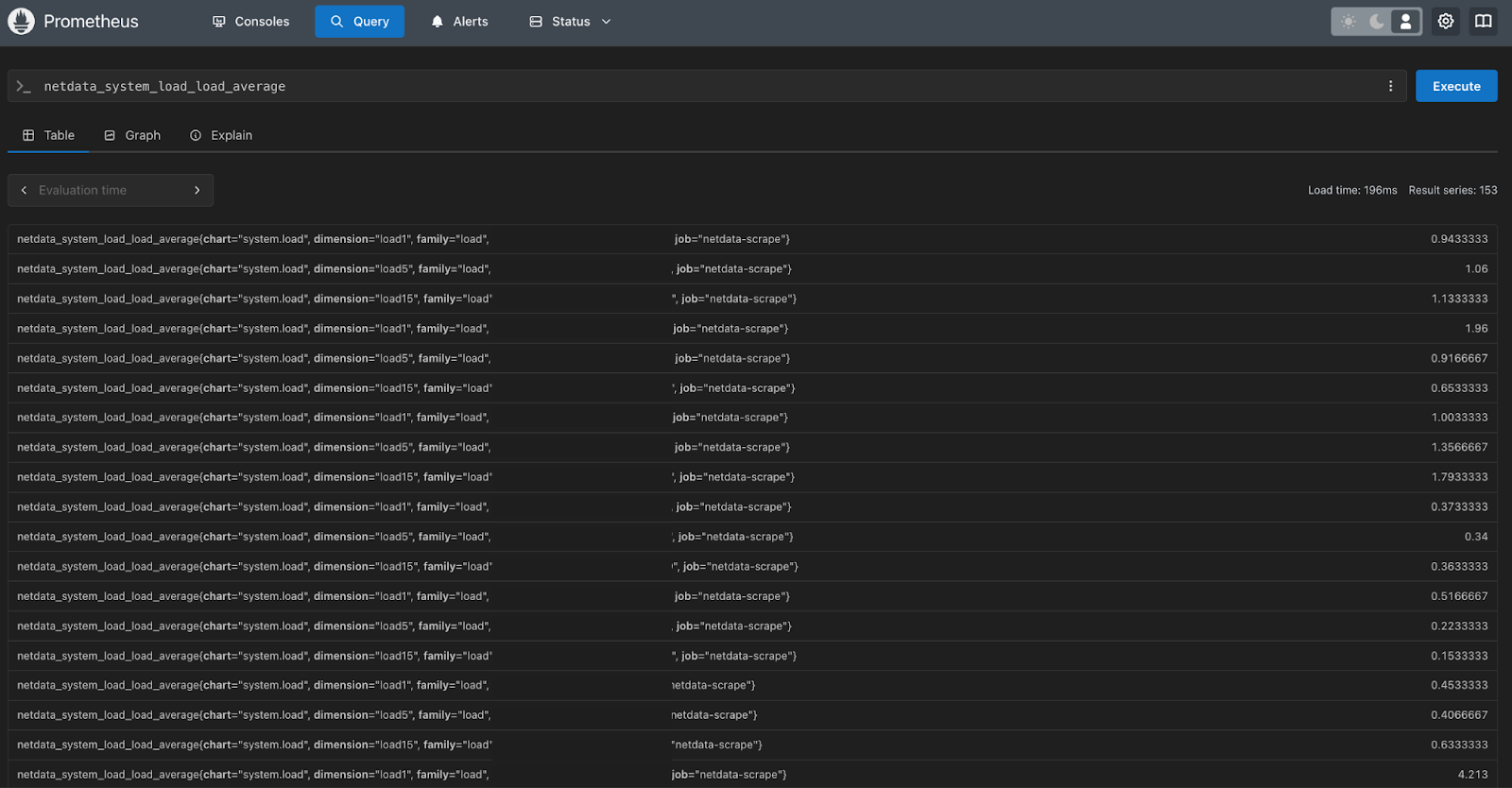Click the Consoles monitor icon
1512x788 pixels.
point(219,22)
